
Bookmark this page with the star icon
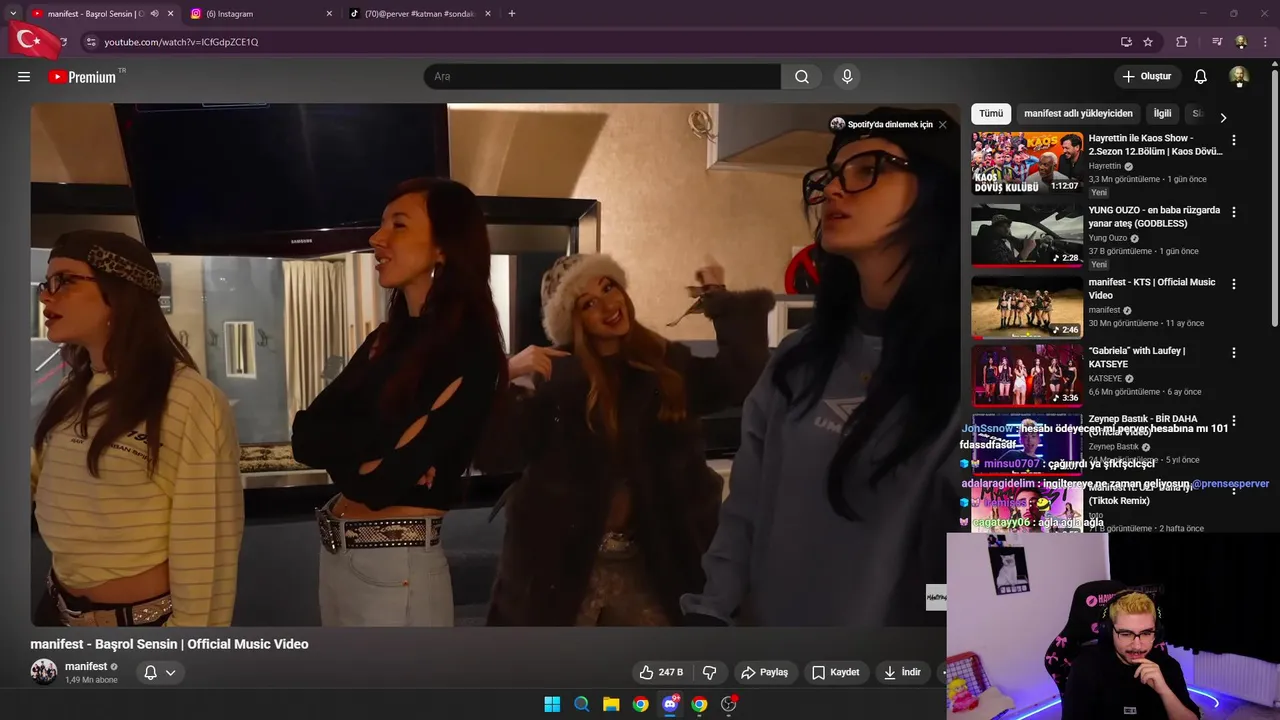click(1148, 42)
